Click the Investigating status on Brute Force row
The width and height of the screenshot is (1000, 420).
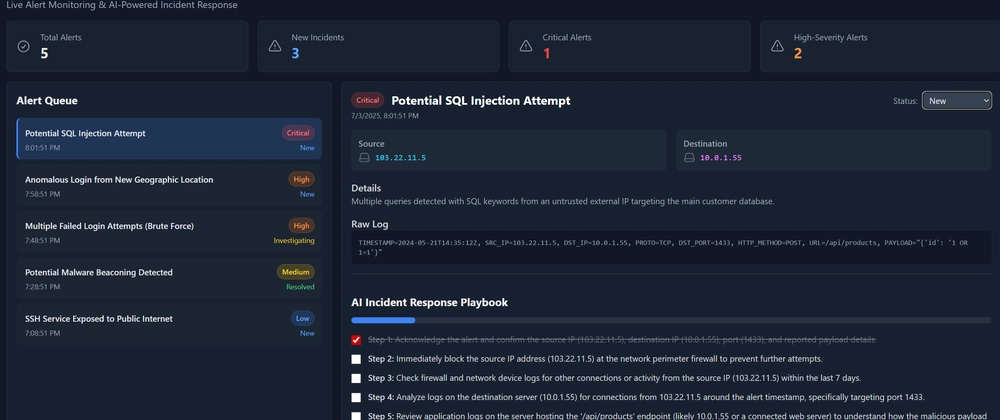294,240
